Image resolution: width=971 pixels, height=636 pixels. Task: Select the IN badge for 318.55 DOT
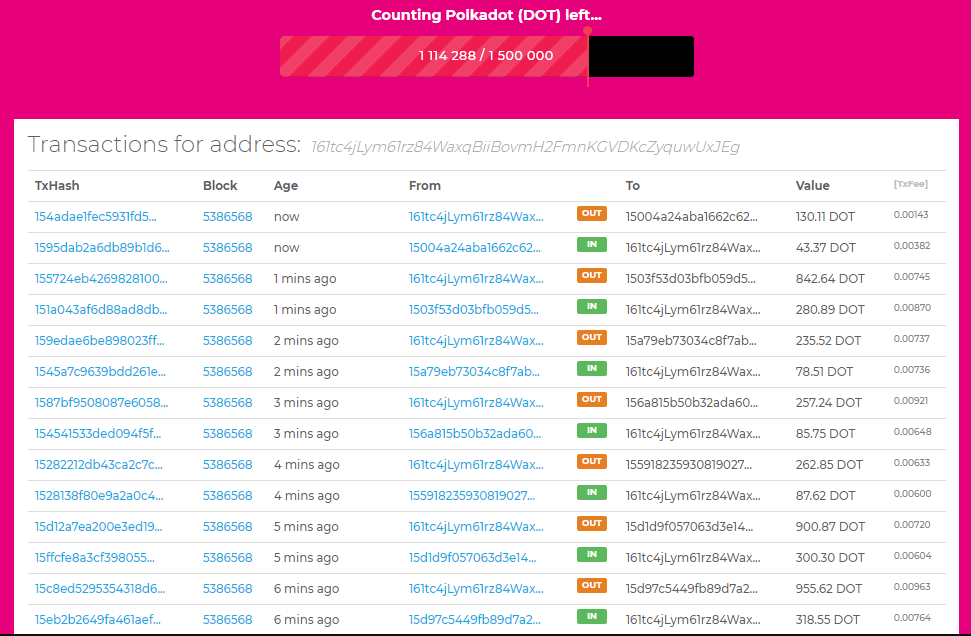pyautogui.click(x=591, y=616)
